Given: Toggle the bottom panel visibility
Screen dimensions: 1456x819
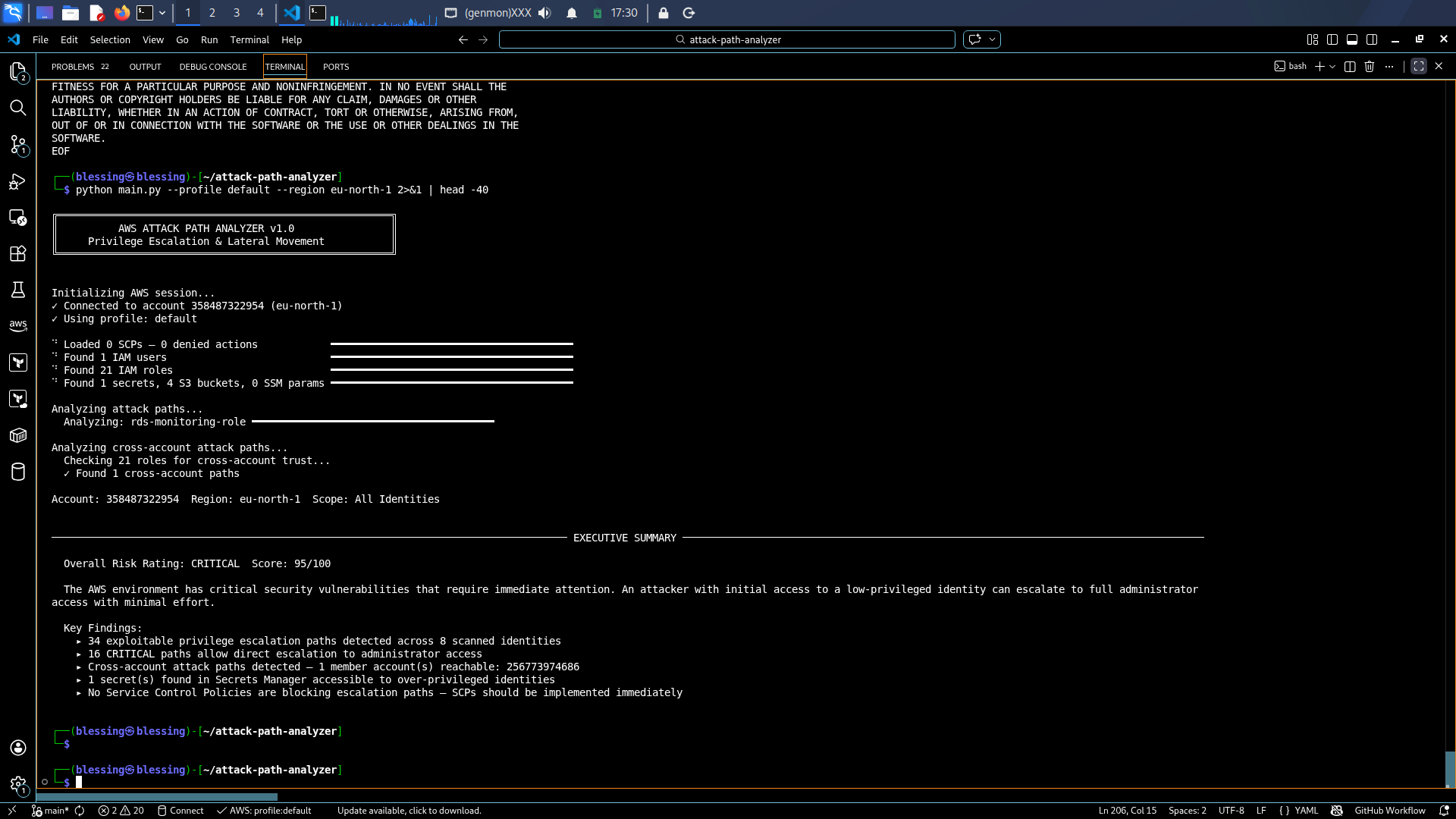Looking at the screenshot, I should click(x=1352, y=39).
